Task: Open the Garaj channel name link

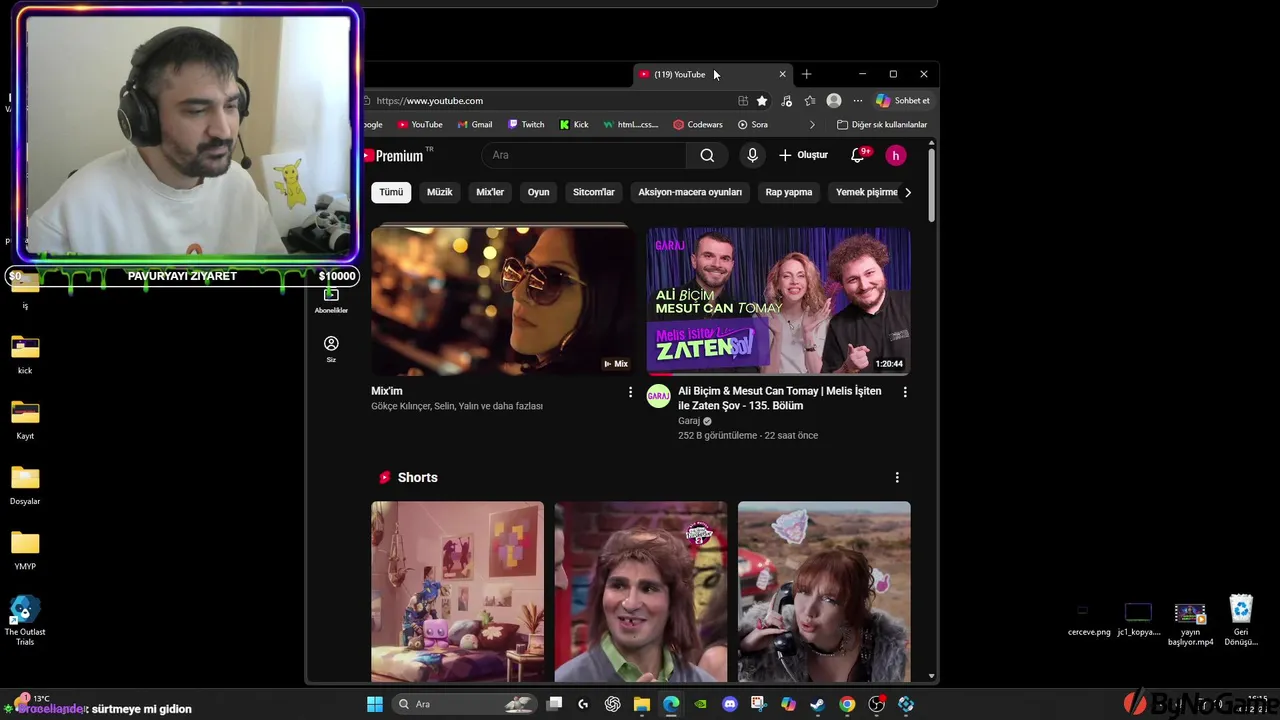Action: 689,421
